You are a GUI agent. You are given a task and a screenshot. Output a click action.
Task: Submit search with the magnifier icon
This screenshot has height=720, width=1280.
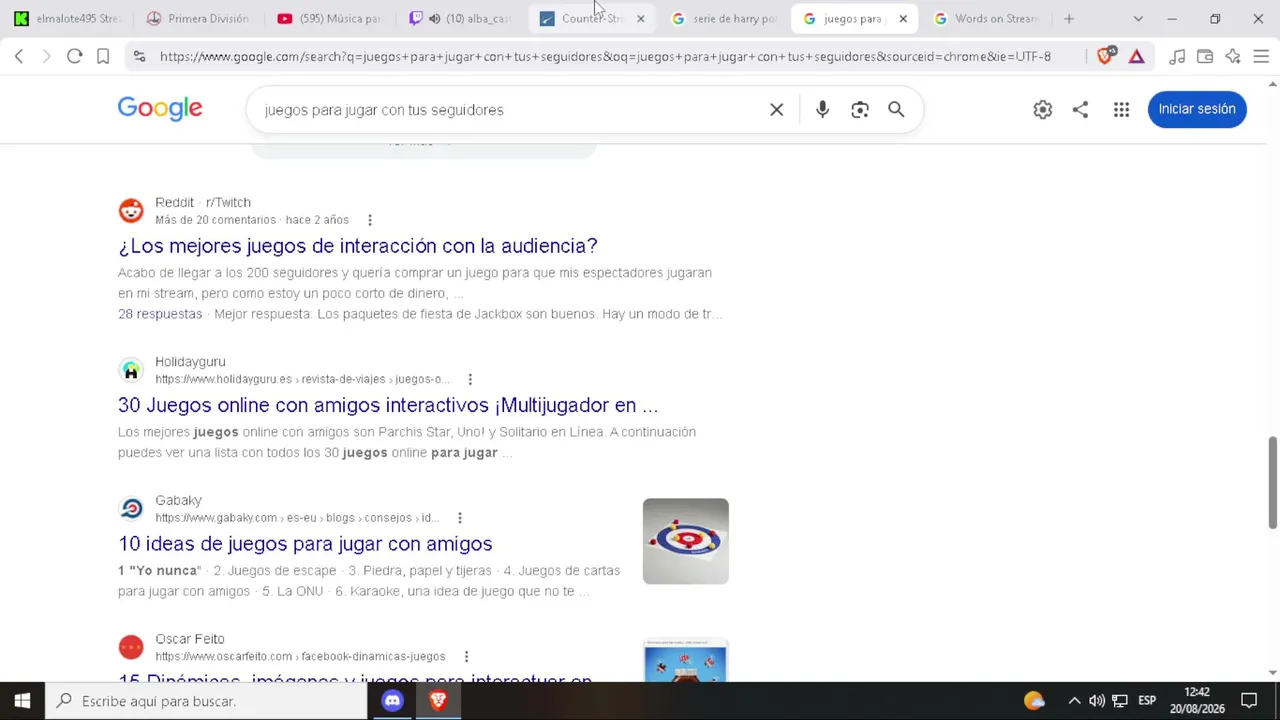[x=896, y=110]
